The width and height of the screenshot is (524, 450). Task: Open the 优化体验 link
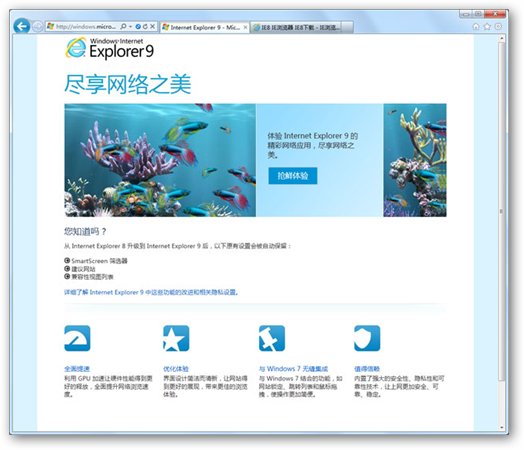176,369
